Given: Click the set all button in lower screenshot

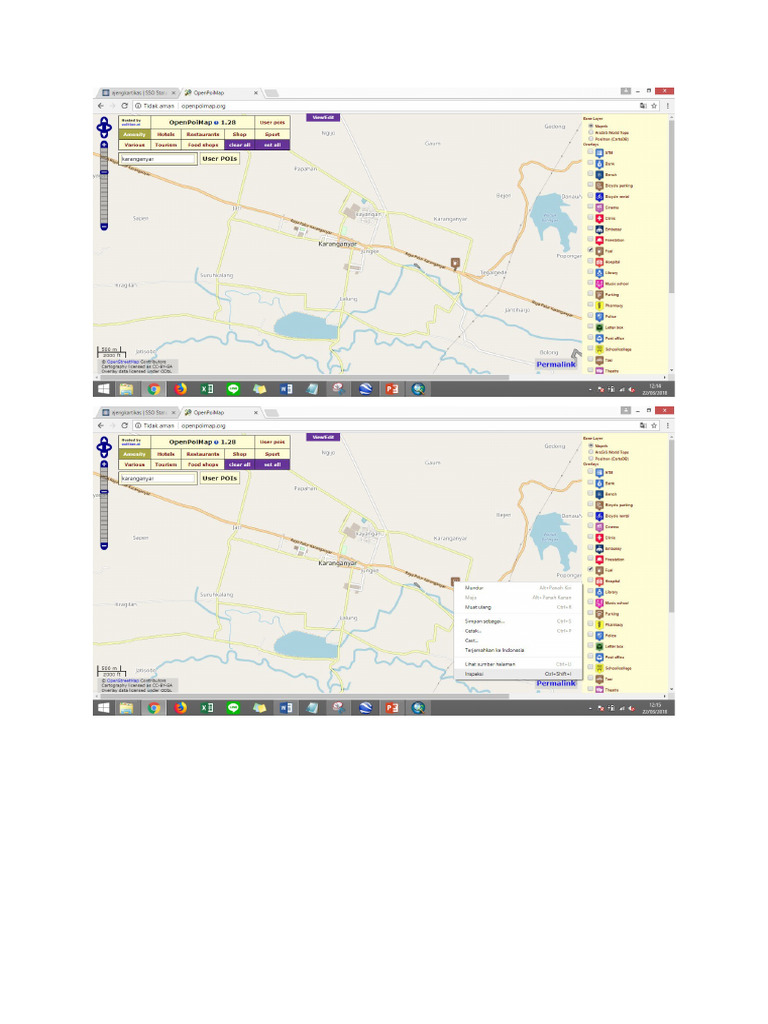Looking at the screenshot, I should pos(272,465).
